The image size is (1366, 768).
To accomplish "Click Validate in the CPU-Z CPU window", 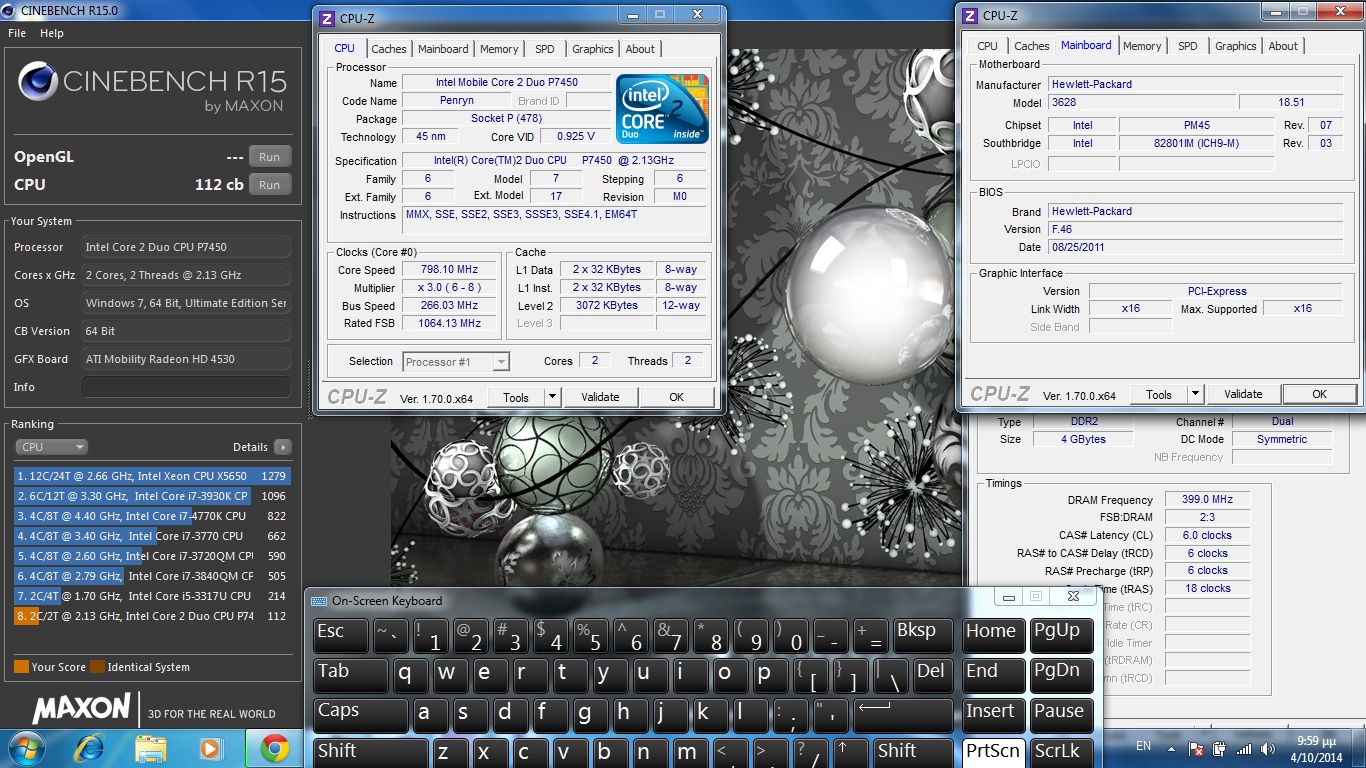I will tap(600, 397).
